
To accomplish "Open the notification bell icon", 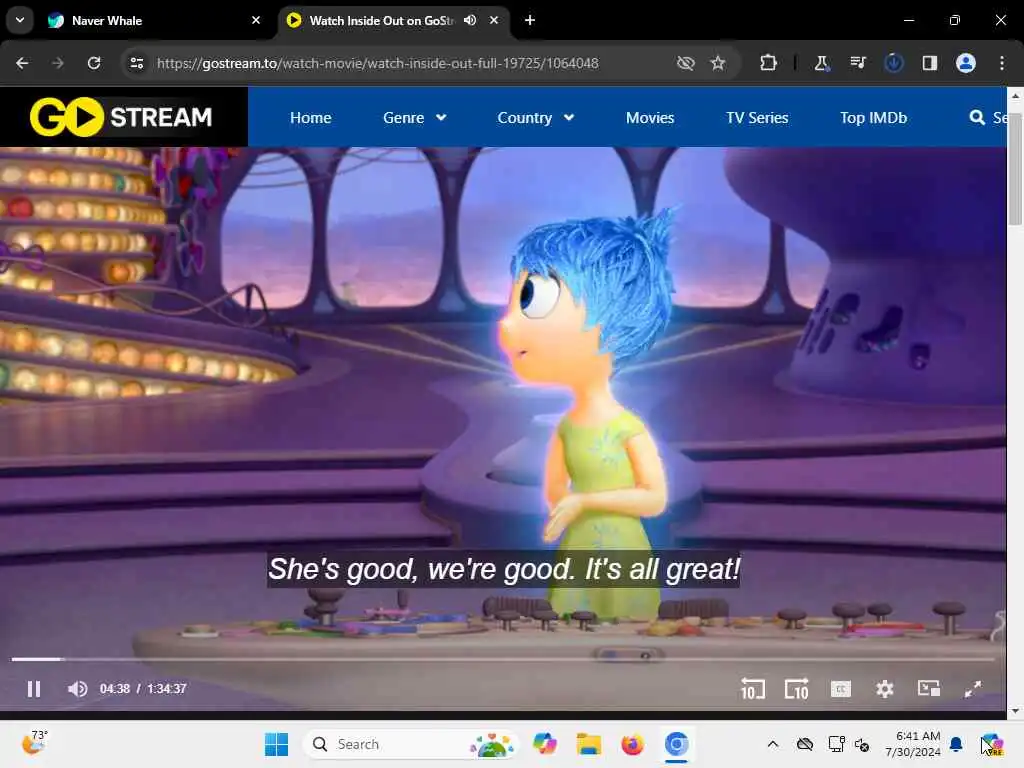I will (956, 744).
